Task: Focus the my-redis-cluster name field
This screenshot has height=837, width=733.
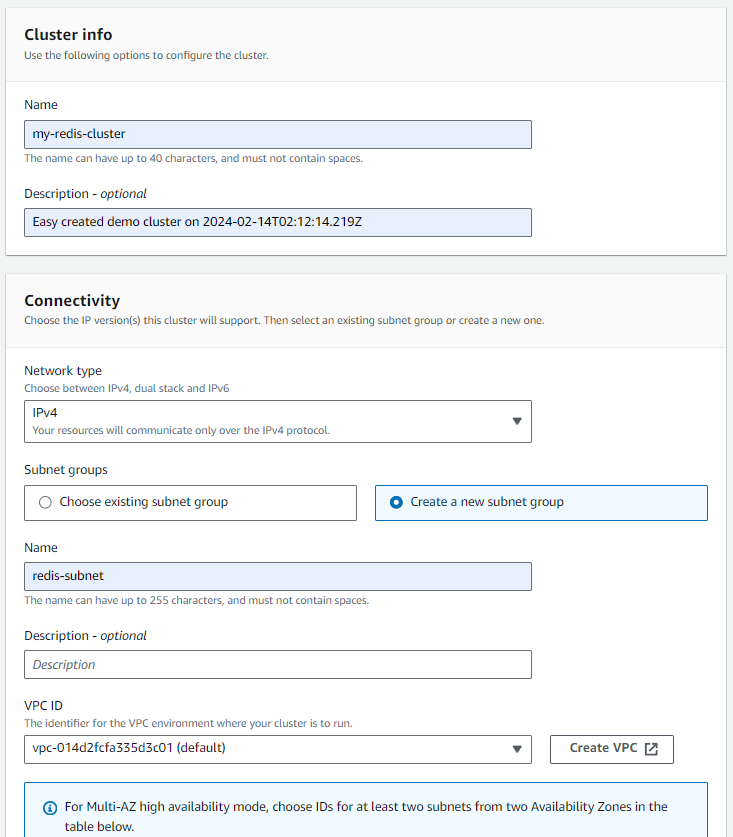Action: point(278,134)
